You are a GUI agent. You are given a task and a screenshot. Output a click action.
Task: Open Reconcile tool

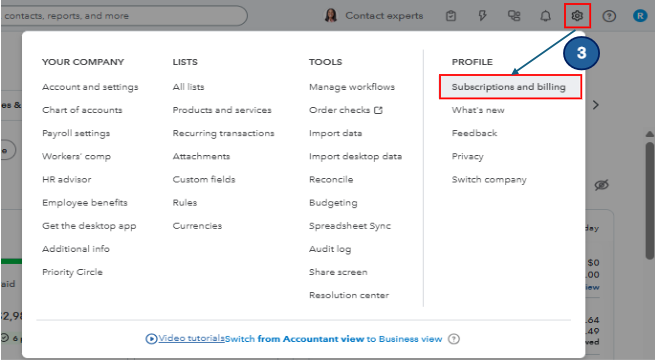click(331, 180)
